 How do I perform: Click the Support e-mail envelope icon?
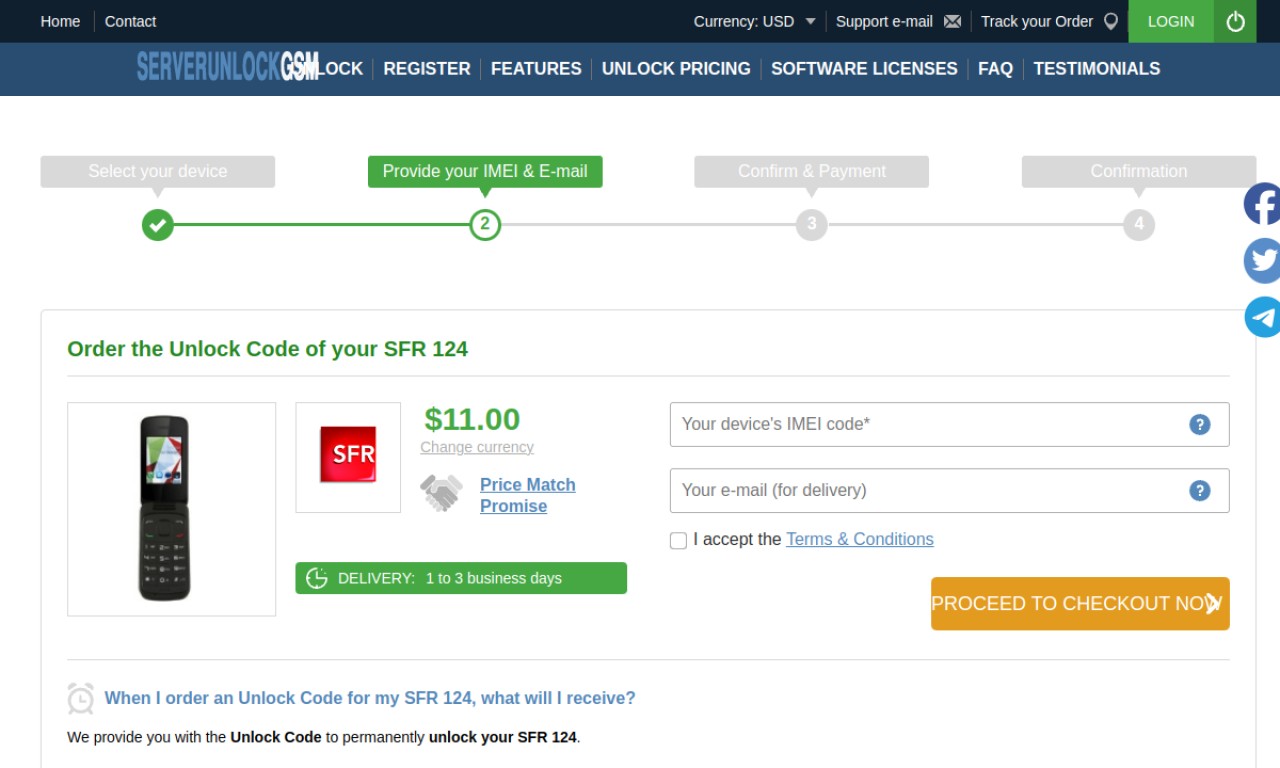952,21
